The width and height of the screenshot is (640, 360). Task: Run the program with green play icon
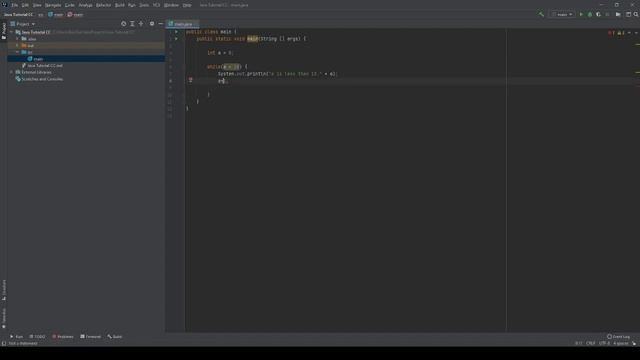(x=581, y=14)
